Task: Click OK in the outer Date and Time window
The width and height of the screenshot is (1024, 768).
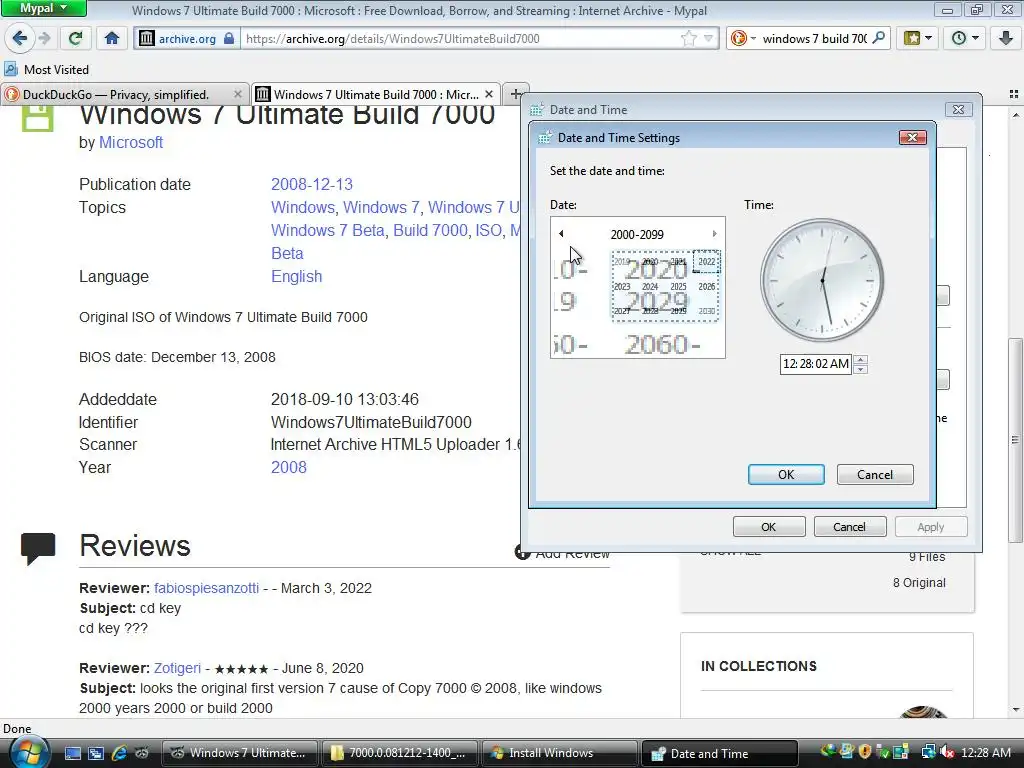Action: click(x=769, y=527)
